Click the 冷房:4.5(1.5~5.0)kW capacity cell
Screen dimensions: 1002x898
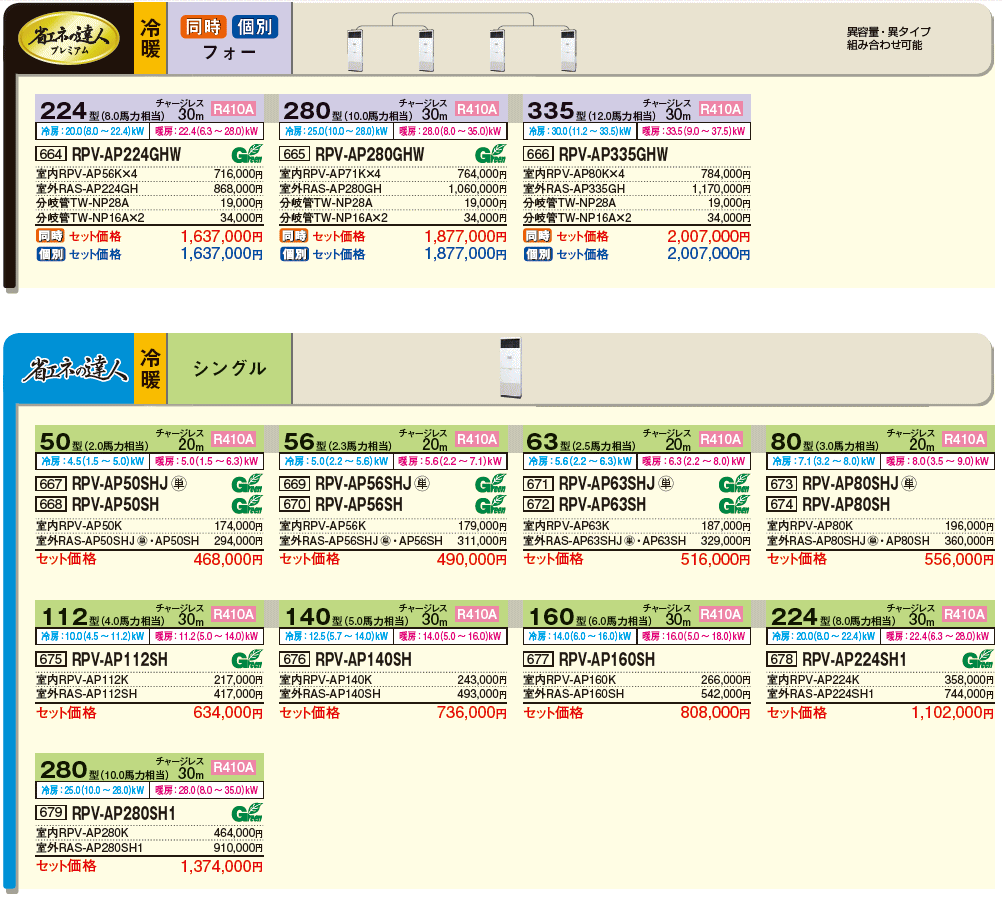tap(93, 461)
